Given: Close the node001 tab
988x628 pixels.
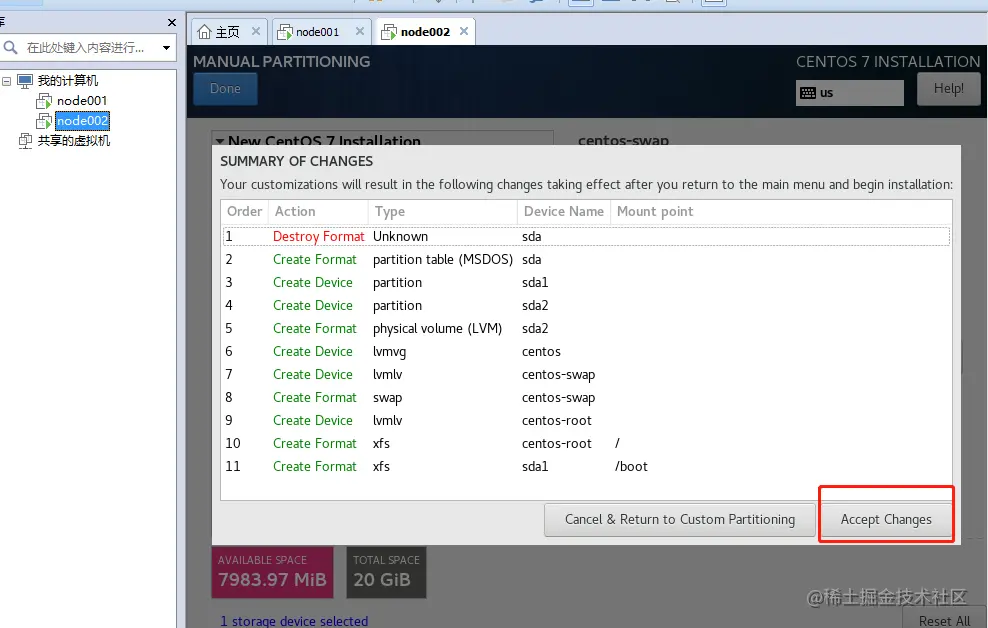Looking at the screenshot, I should (360, 31).
